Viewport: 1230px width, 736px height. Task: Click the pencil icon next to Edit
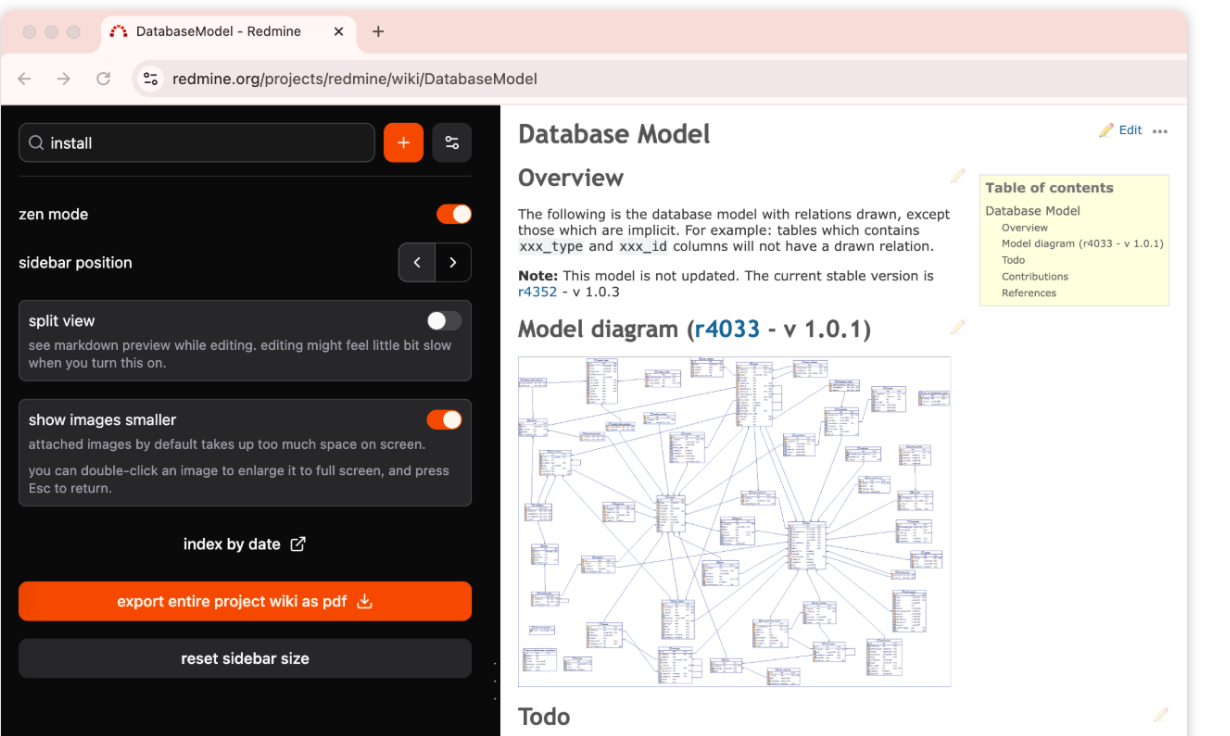coord(1106,130)
